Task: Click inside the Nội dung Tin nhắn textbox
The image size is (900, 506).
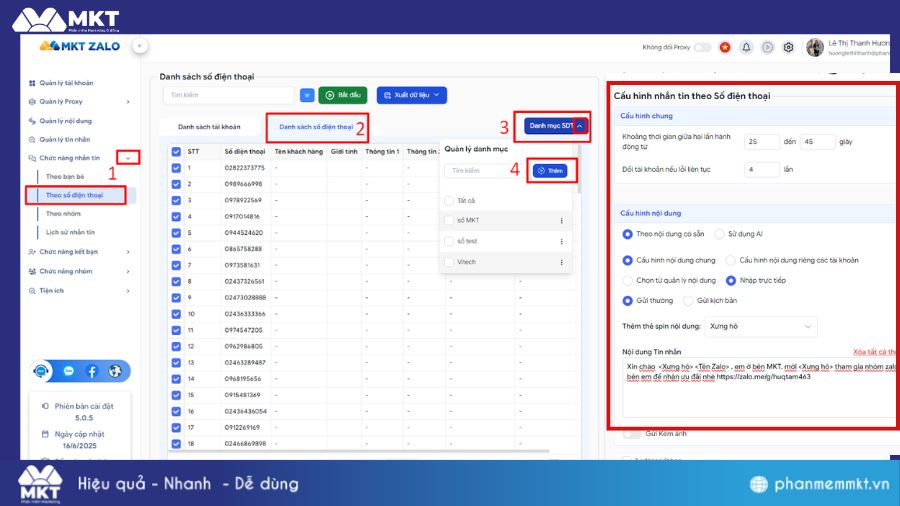Action: coord(759,388)
